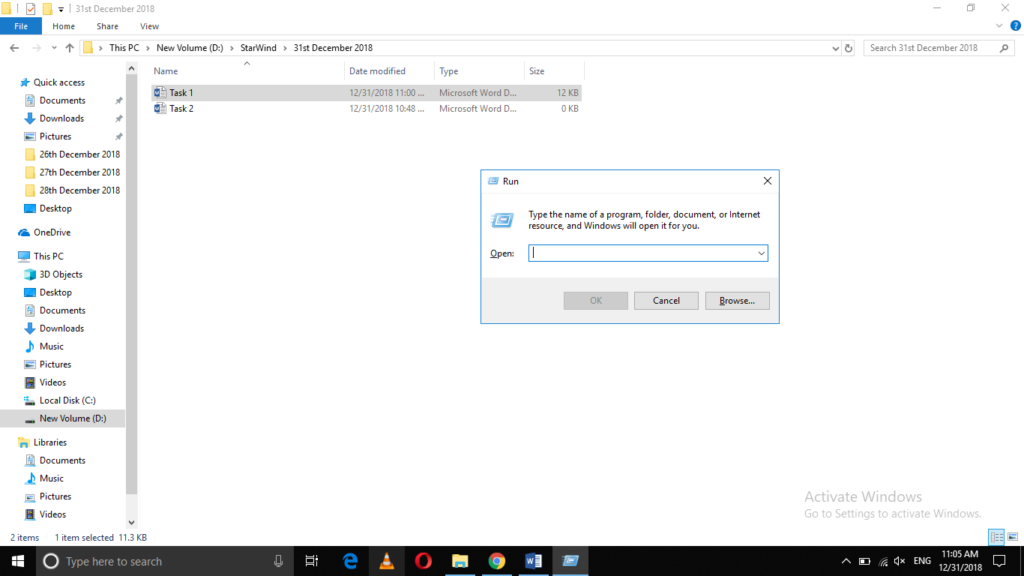
Task: Click the Back navigation arrow
Action: pyautogui.click(x=14, y=48)
